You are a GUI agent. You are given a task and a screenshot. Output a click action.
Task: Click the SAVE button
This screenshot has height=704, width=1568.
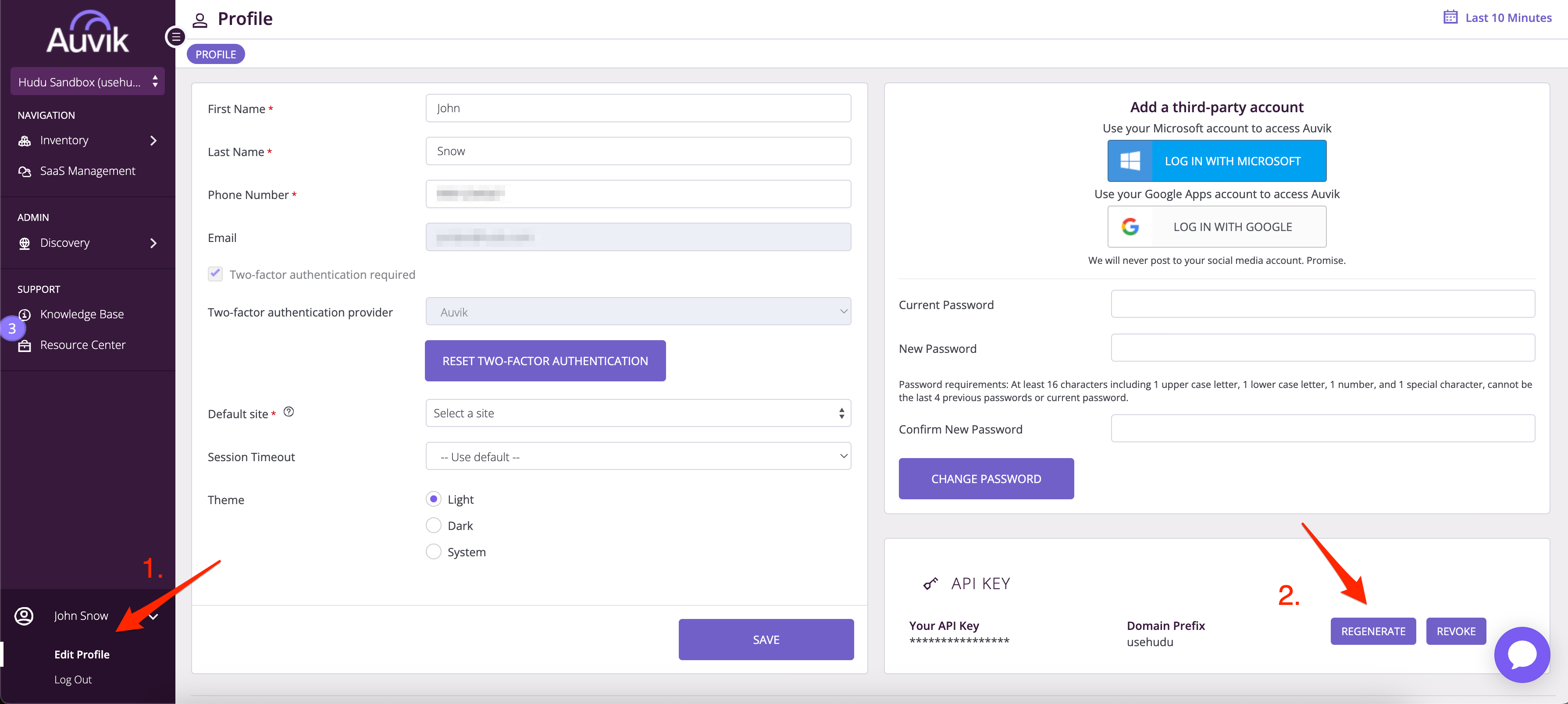[x=766, y=640]
